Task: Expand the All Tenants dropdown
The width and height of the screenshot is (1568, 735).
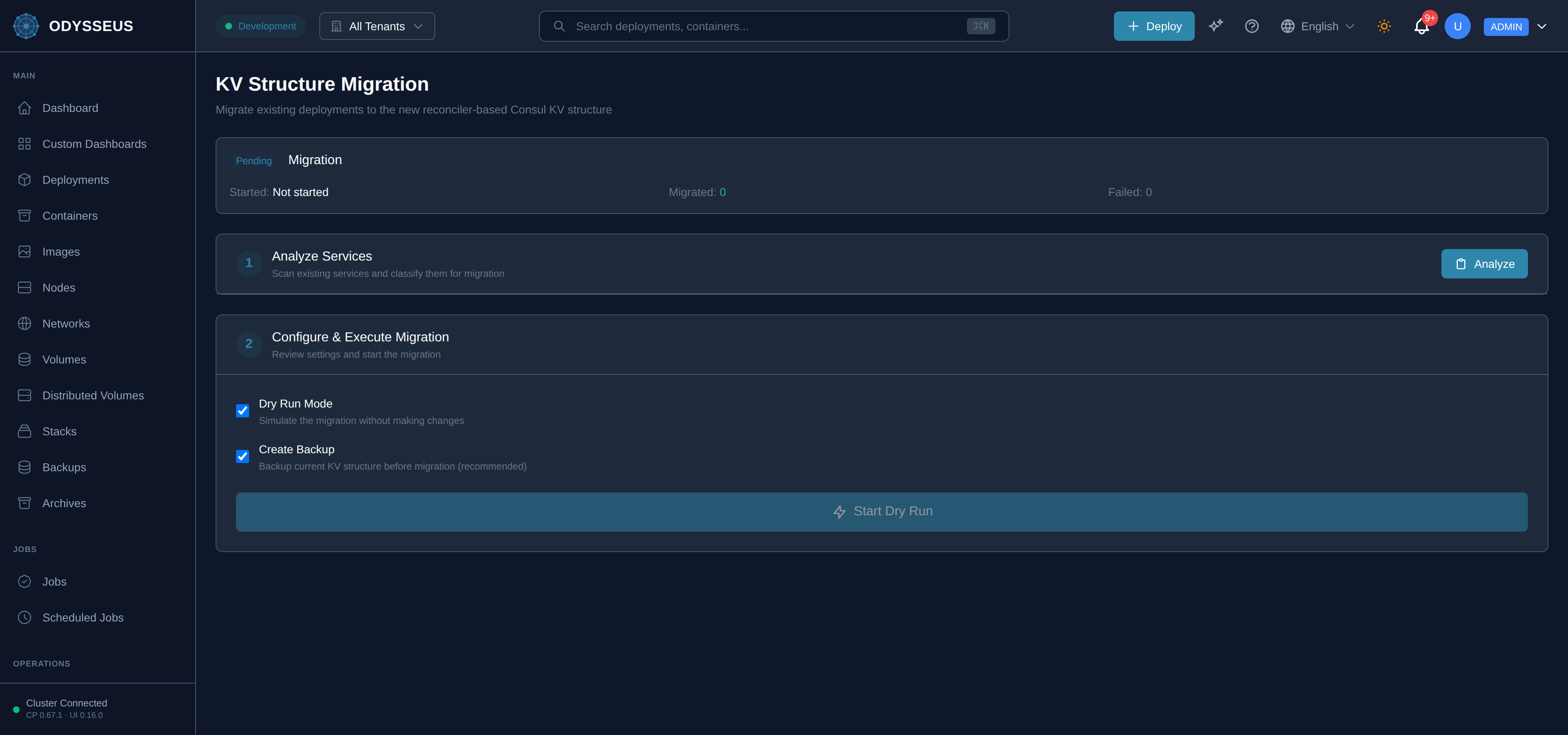Action: [377, 26]
